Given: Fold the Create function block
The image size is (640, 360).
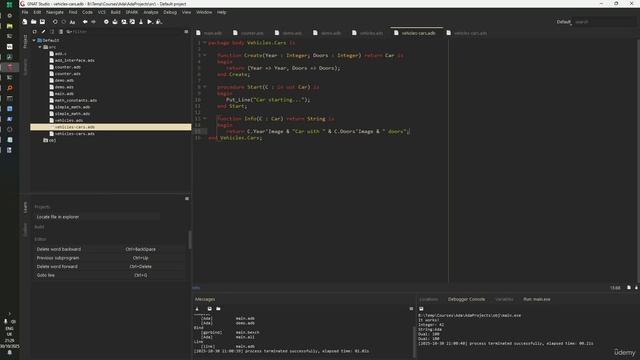Looking at the screenshot, I should point(205,55).
